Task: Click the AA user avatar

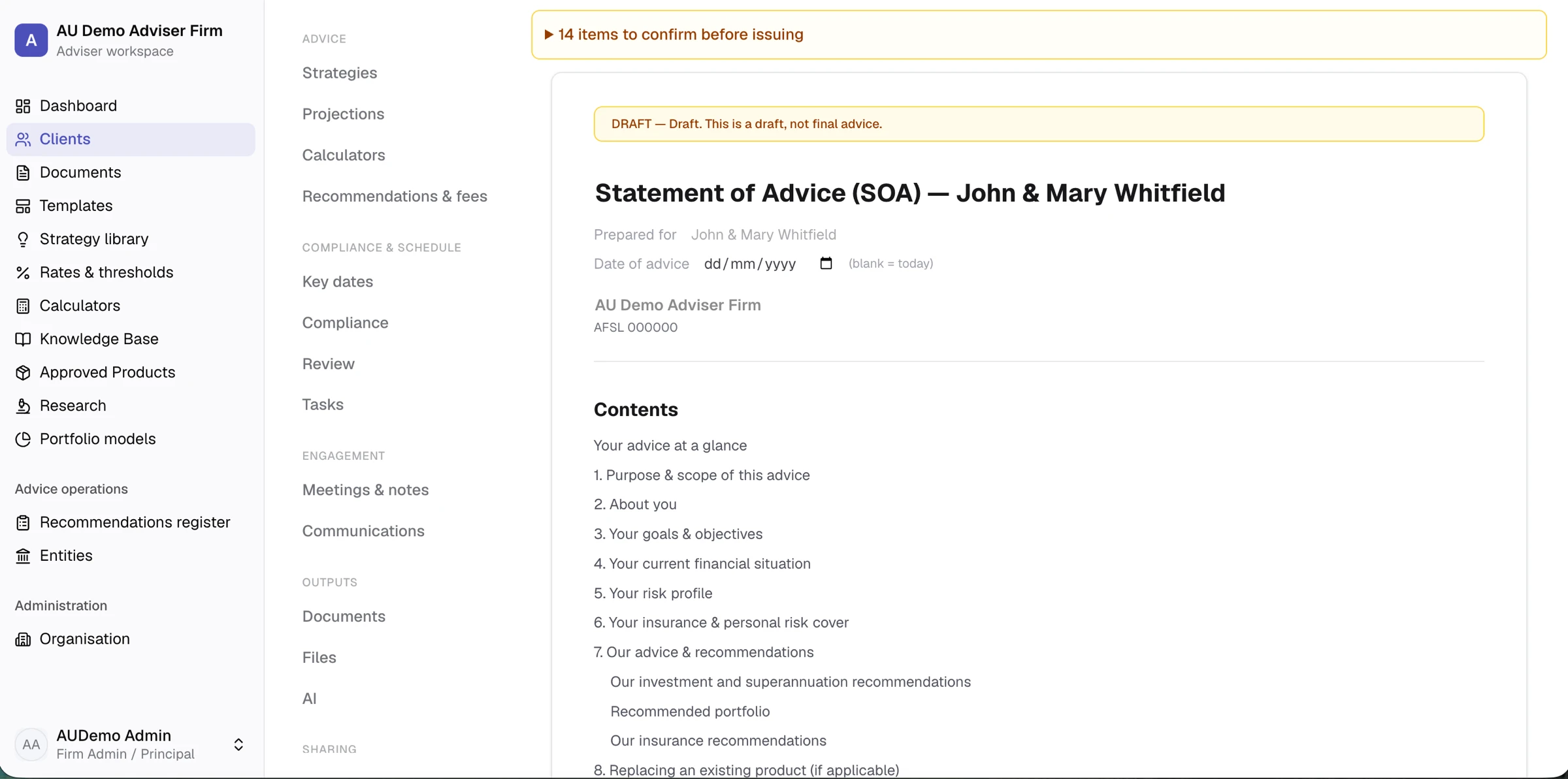Action: [31, 744]
